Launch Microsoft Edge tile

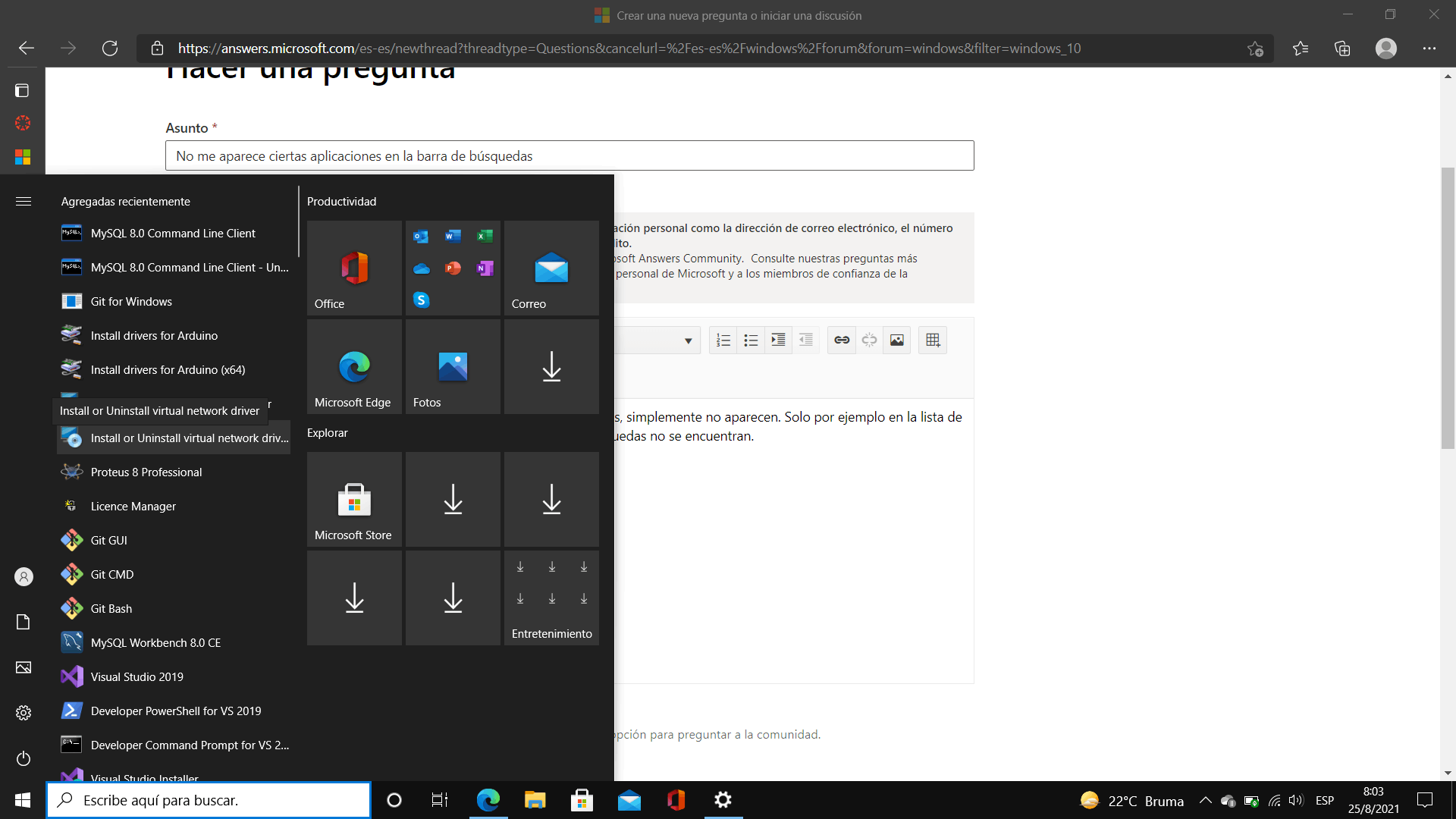pyautogui.click(x=354, y=366)
